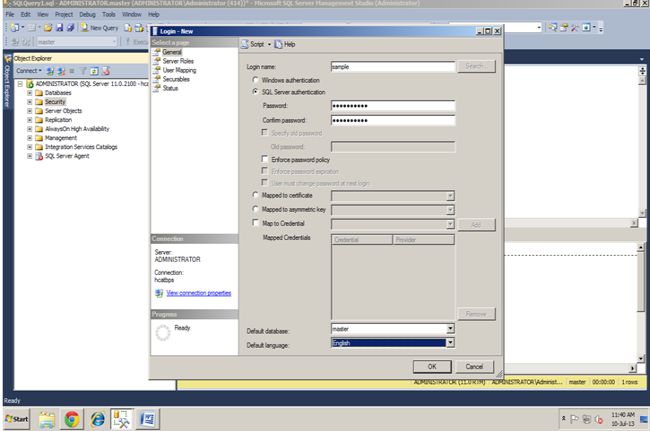The width and height of the screenshot is (650, 431).
Task: Click the Disconnect icon in Object Explorer toolbar
Action: click(x=61, y=71)
